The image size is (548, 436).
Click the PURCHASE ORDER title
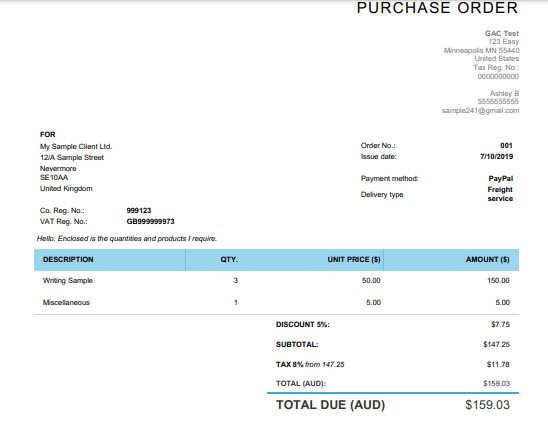click(x=437, y=8)
